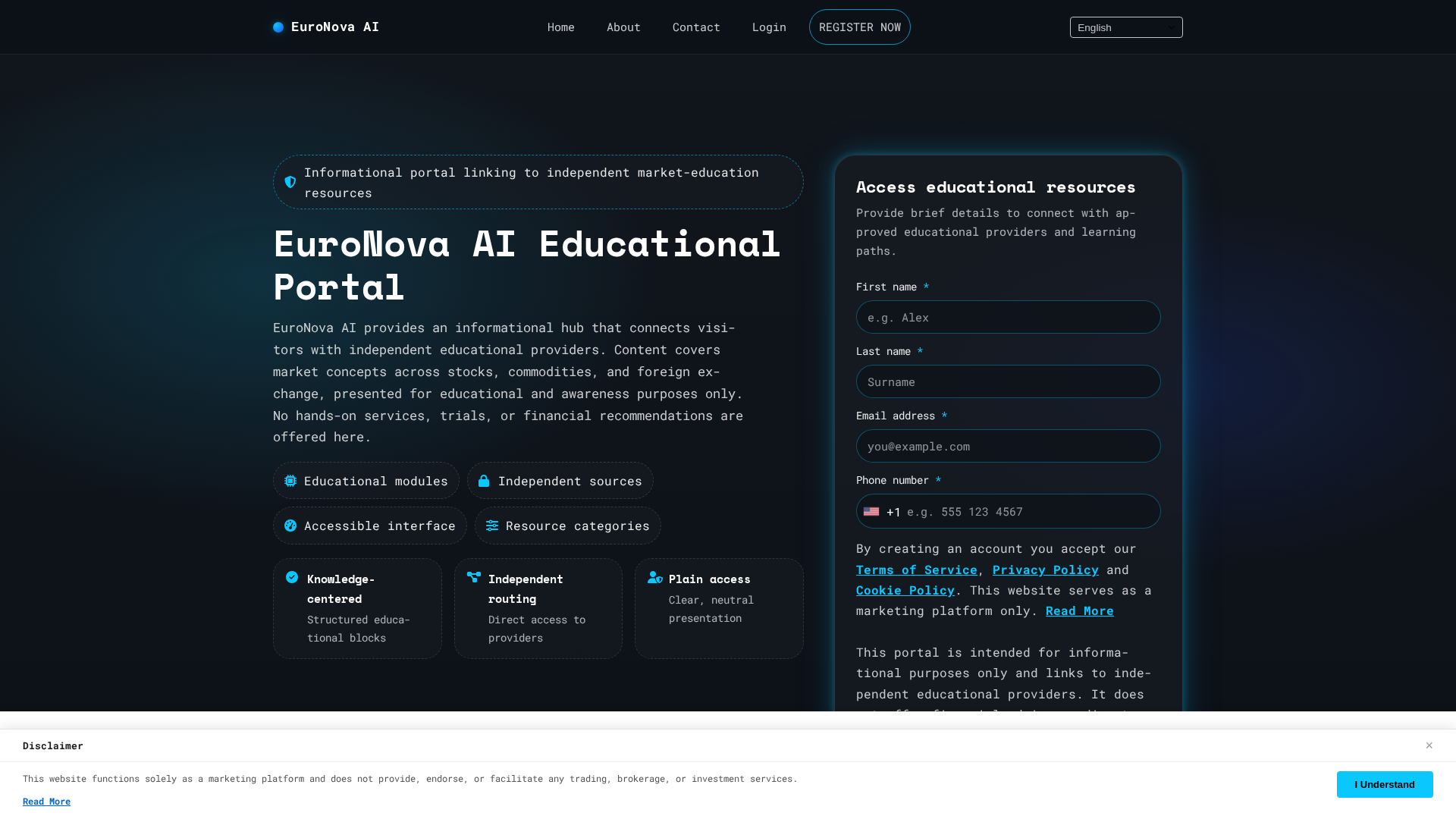Open the Cookie Policy link
Image resolution: width=1456 pixels, height=819 pixels.
[x=905, y=590]
